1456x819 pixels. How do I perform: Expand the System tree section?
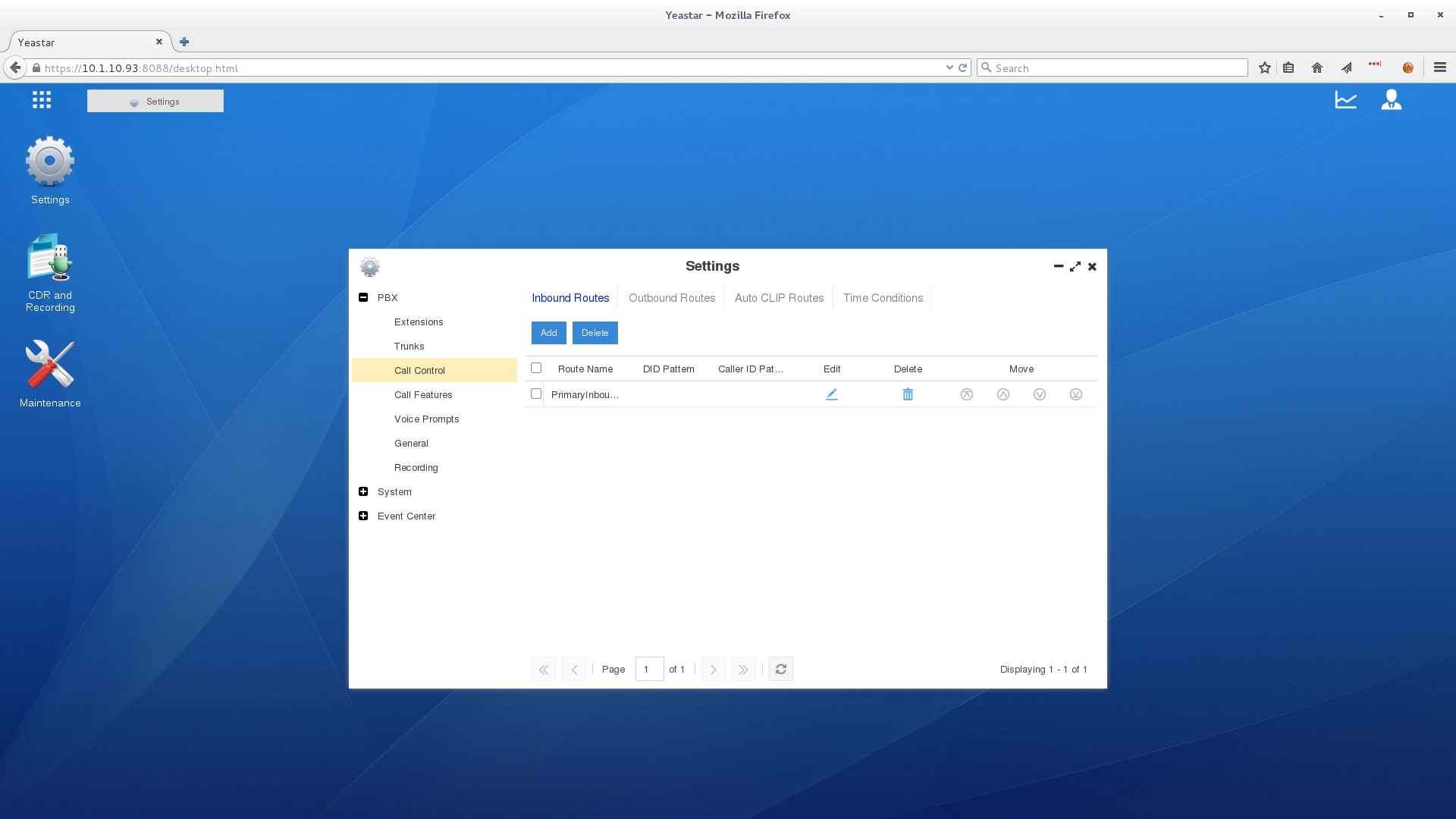363,491
